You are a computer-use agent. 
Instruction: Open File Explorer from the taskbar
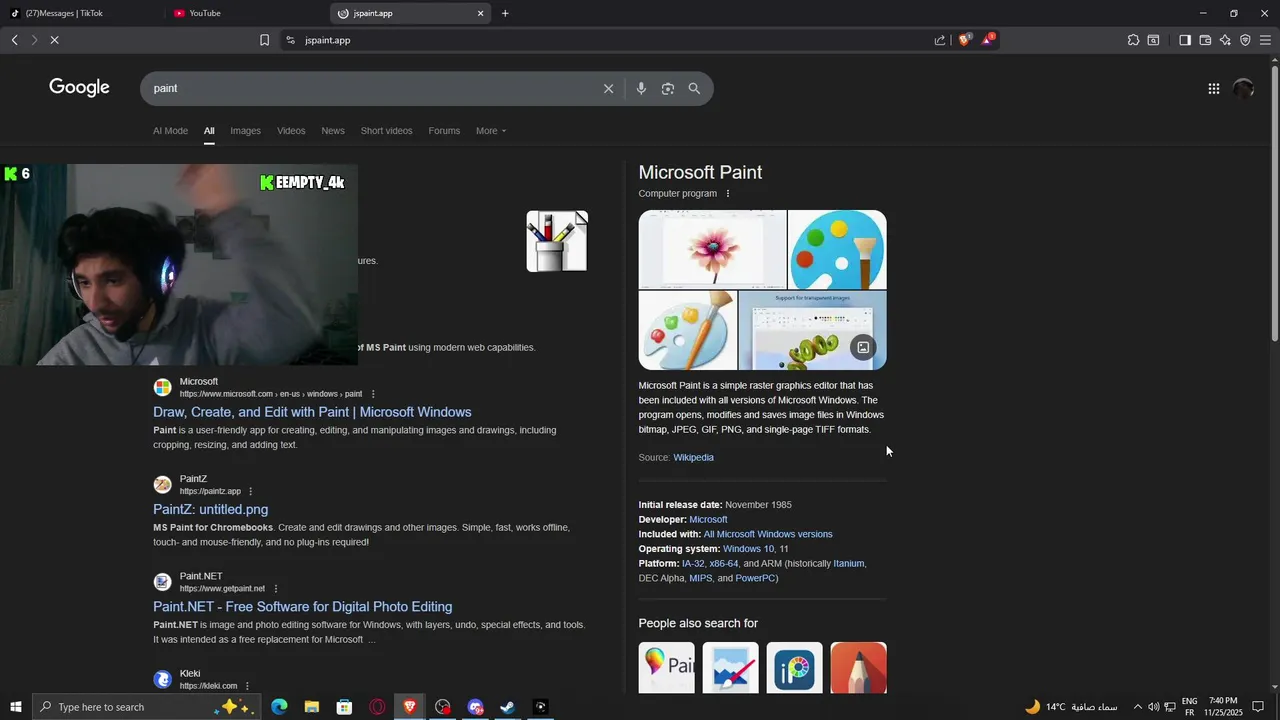pyautogui.click(x=312, y=707)
